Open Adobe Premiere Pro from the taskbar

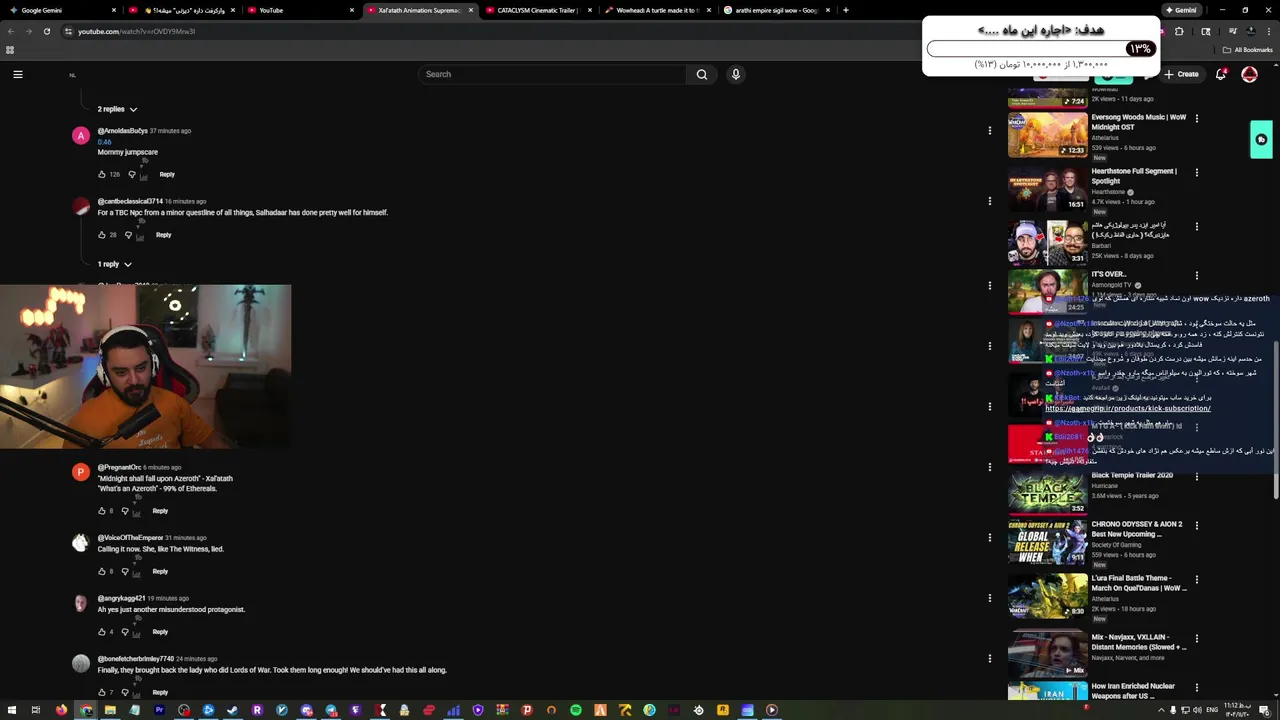pos(159,710)
